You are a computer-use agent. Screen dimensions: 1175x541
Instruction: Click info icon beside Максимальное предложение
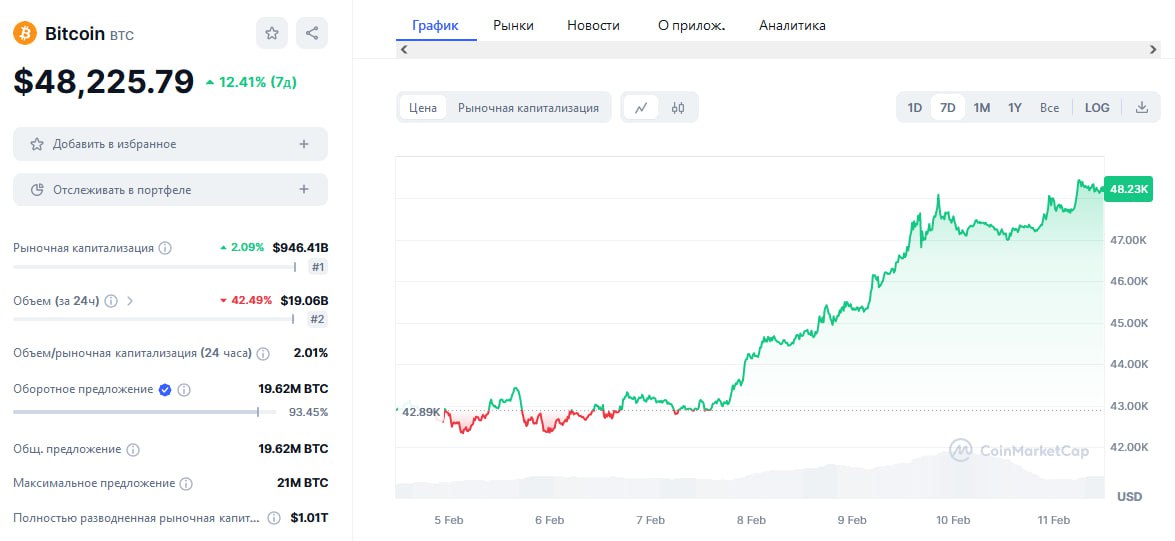pyautogui.click(x=186, y=484)
